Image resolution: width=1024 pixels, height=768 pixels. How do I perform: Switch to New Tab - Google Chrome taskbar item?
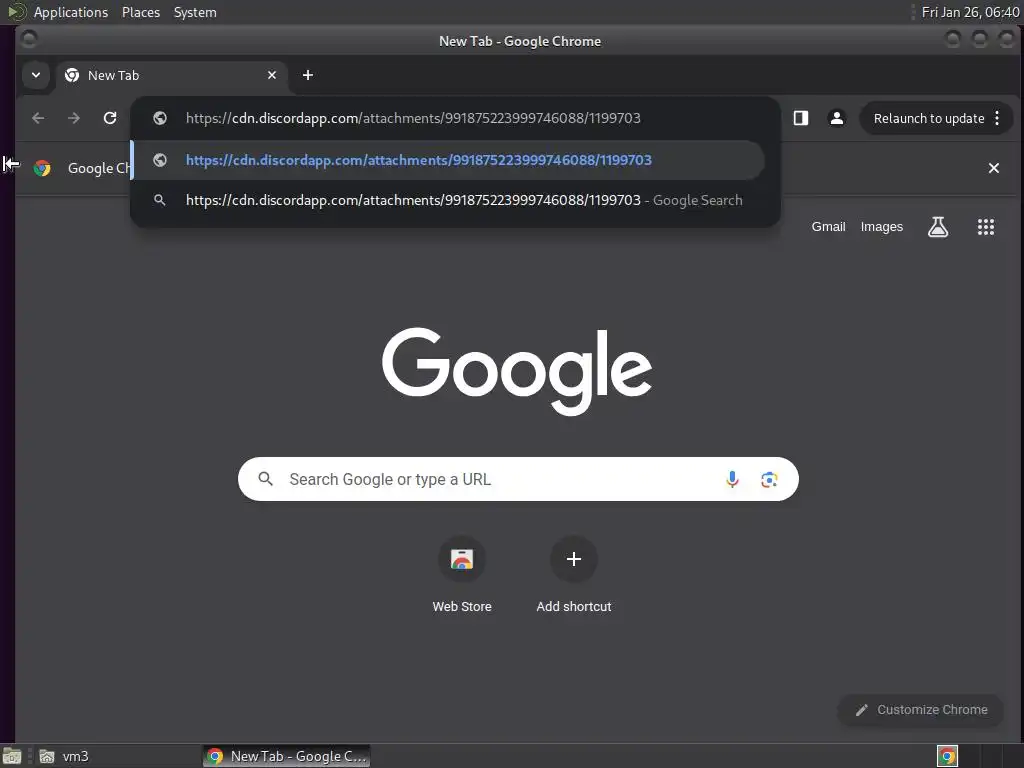(x=286, y=756)
